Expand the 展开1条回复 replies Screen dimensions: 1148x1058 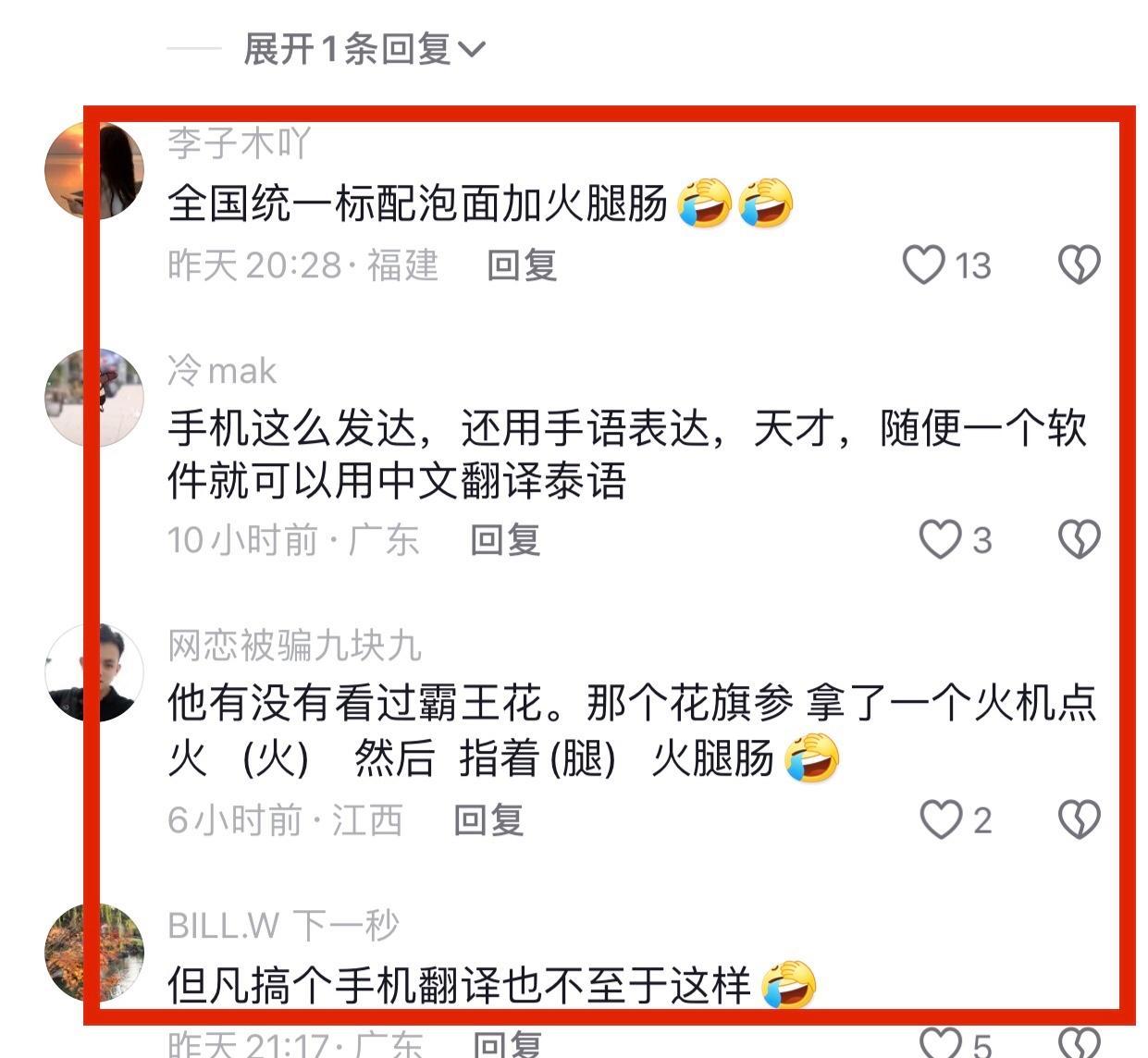[364, 48]
